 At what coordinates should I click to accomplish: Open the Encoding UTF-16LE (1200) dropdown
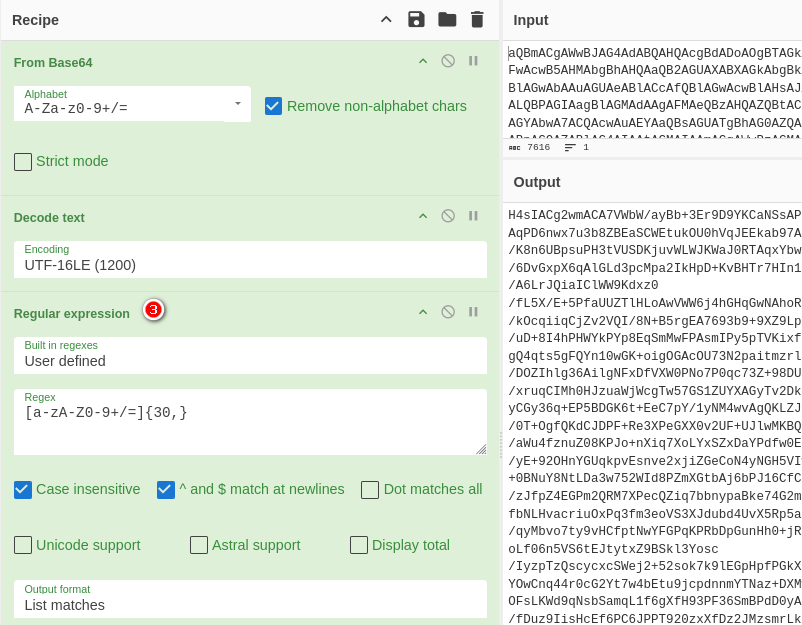(x=250, y=259)
